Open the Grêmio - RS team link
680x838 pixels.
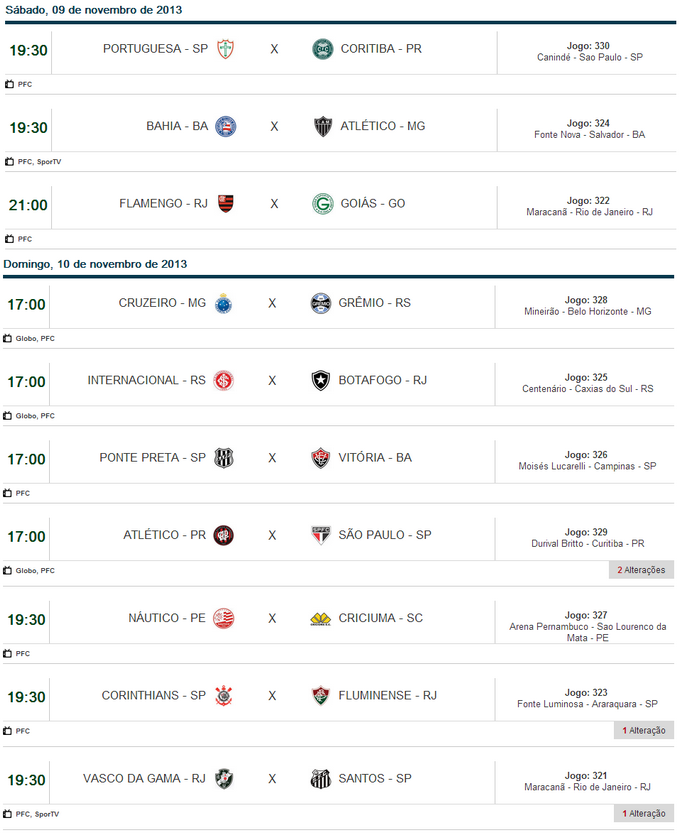tap(374, 303)
